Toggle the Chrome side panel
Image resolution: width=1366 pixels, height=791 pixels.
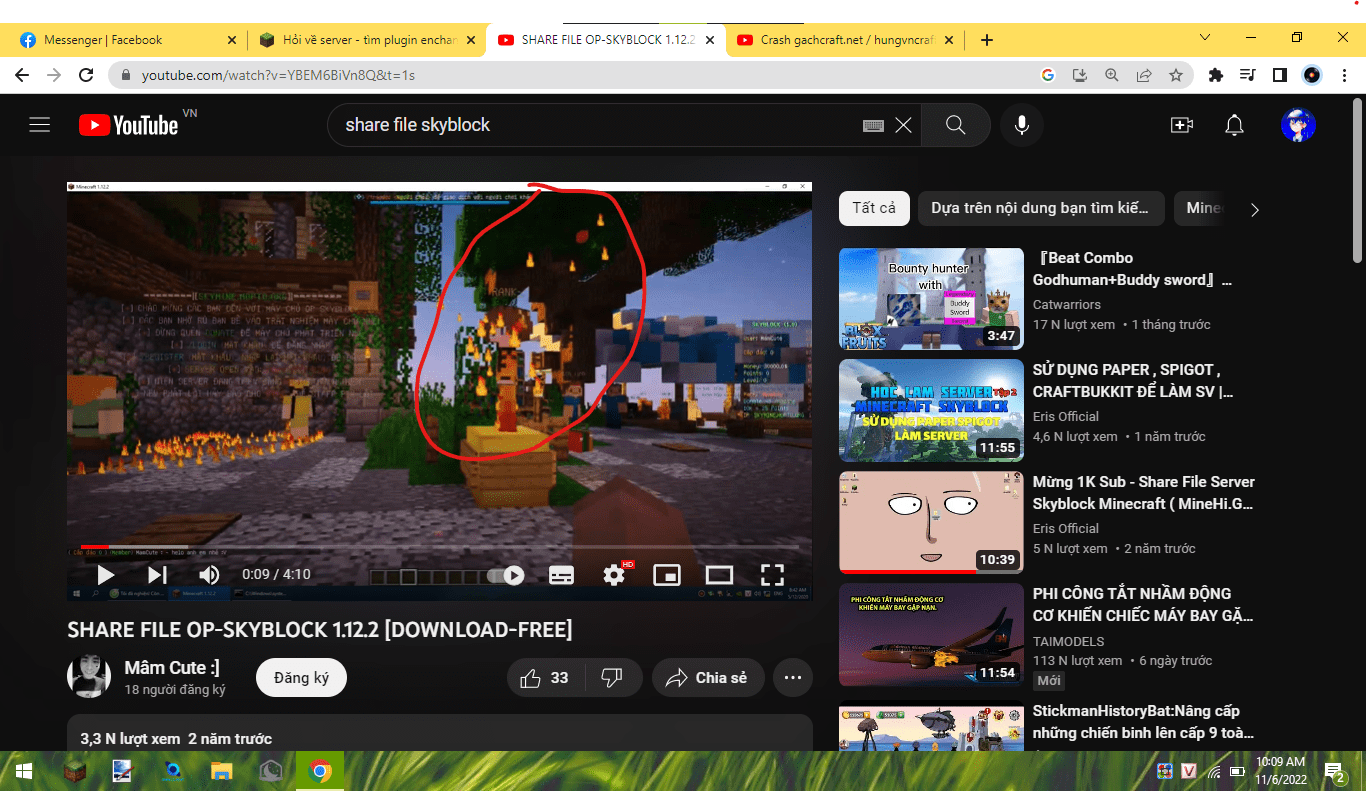point(1279,75)
